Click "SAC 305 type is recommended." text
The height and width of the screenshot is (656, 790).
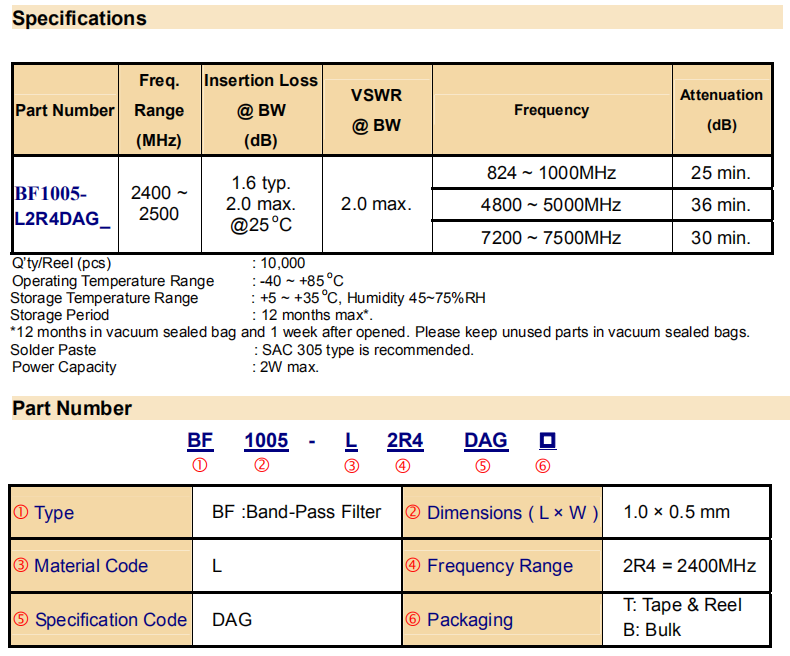click(368, 350)
